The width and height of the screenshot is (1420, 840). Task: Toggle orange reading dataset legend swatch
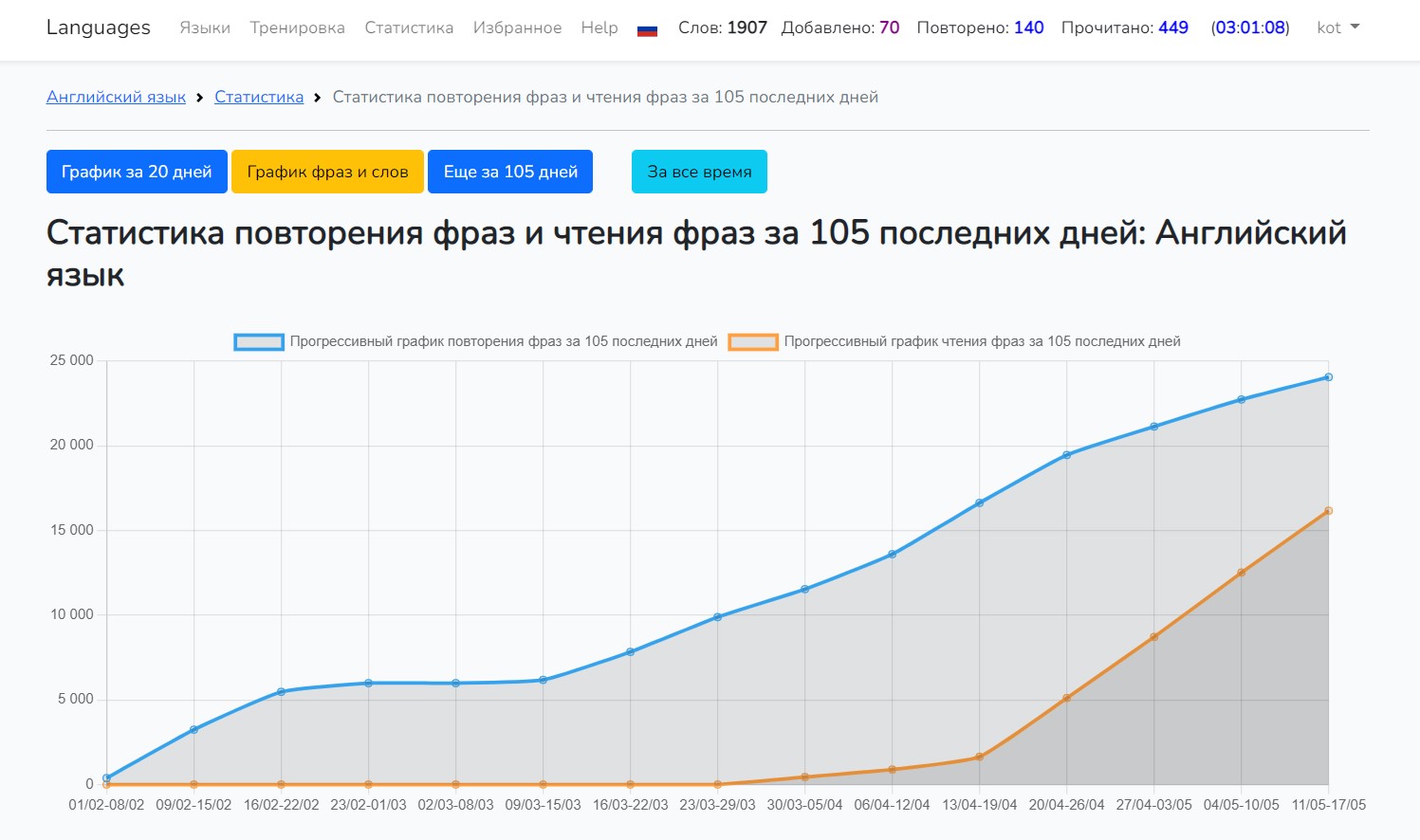click(753, 341)
